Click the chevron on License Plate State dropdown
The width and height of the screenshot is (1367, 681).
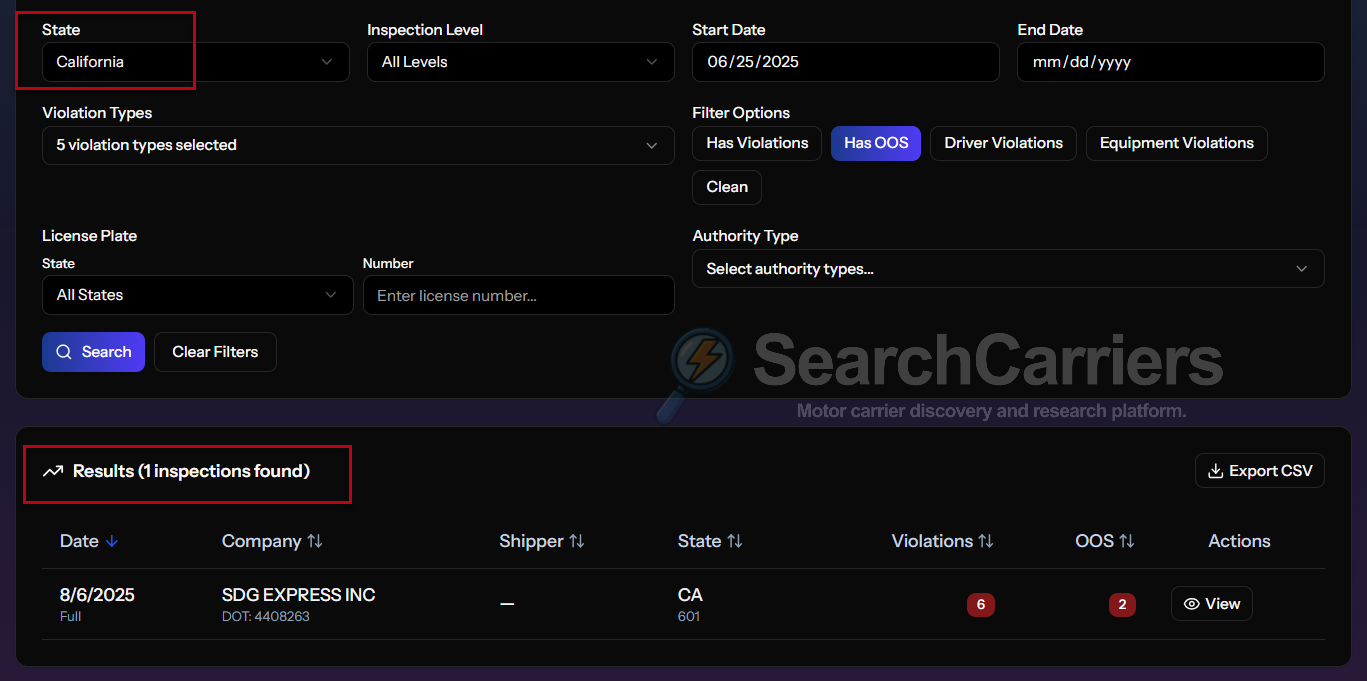click(x=331, y=295)
